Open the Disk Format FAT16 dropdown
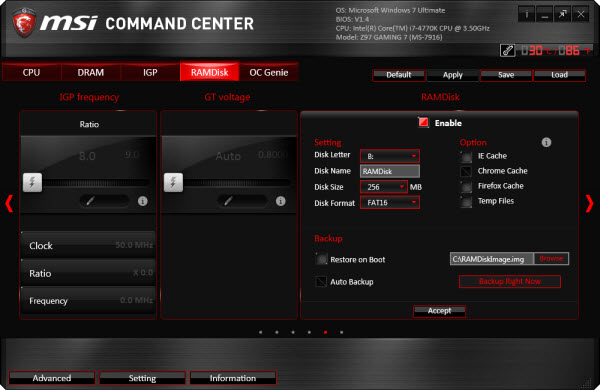Viewport: 600px width, 390px height. coord(390,202)
